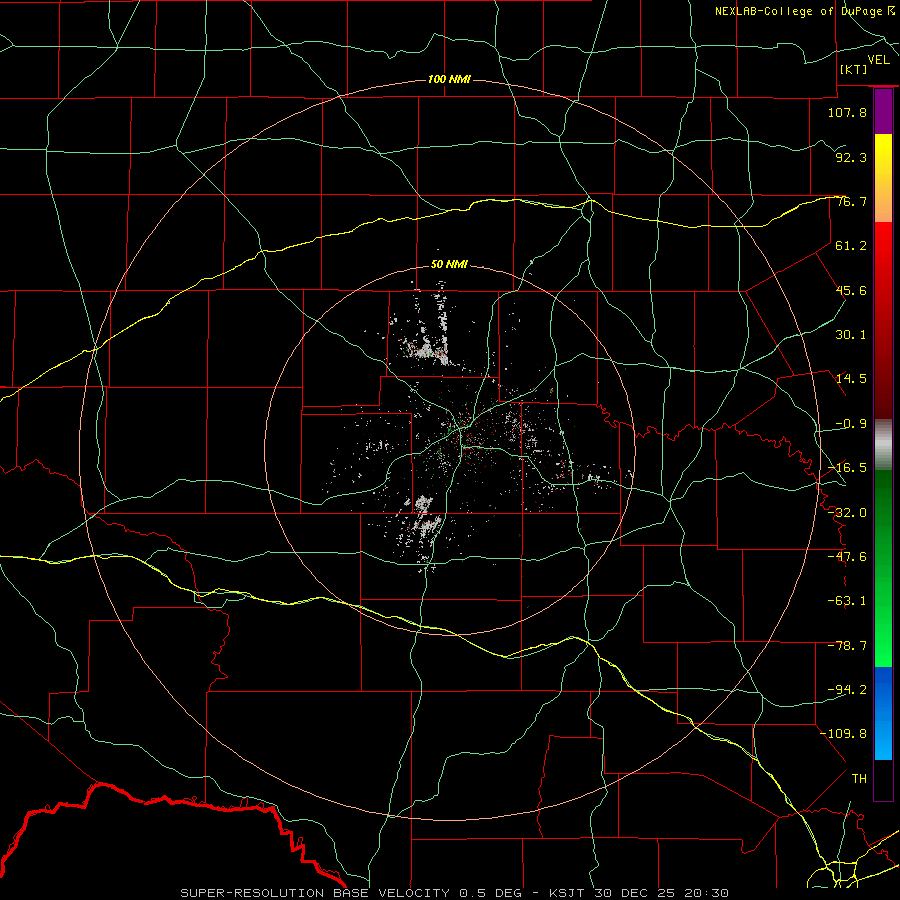The height and width of the screenshot is (900, 900).
Task: Click the purple segment of velocity color bar
Action: point(883,111)
